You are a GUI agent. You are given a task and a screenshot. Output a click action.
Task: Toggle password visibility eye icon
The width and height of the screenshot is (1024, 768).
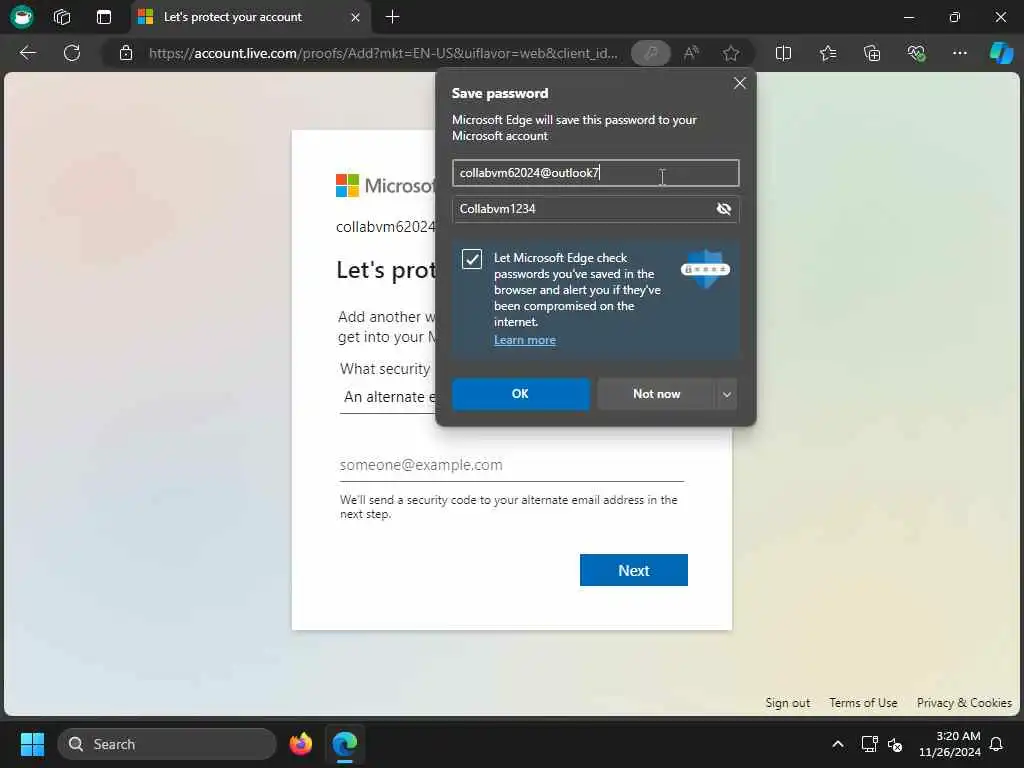coord(724,209)
